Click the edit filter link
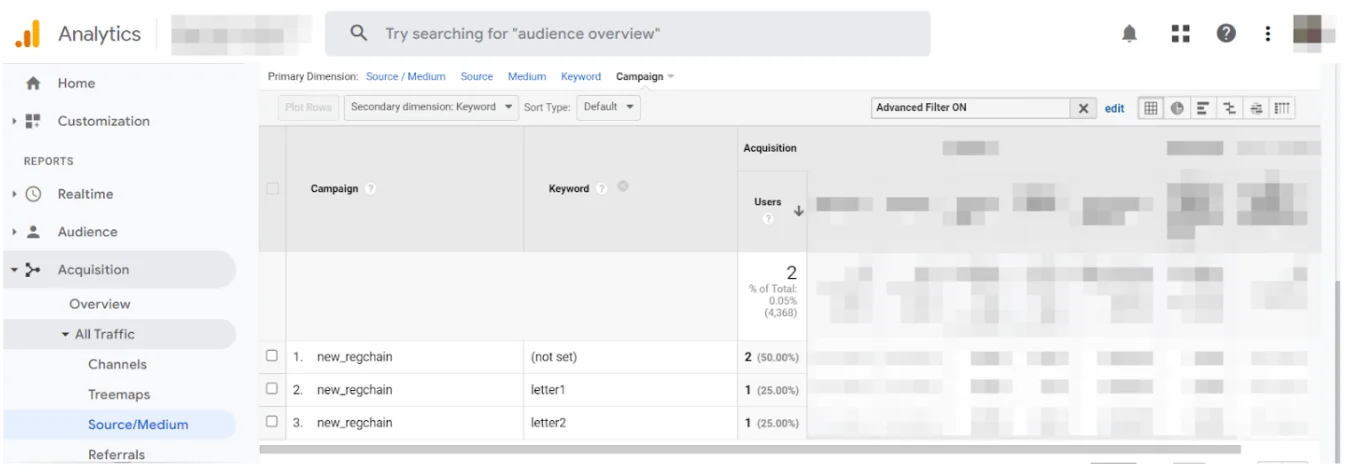The image size is (1348, 476). pyautogui.click(x=1115, y=109)
